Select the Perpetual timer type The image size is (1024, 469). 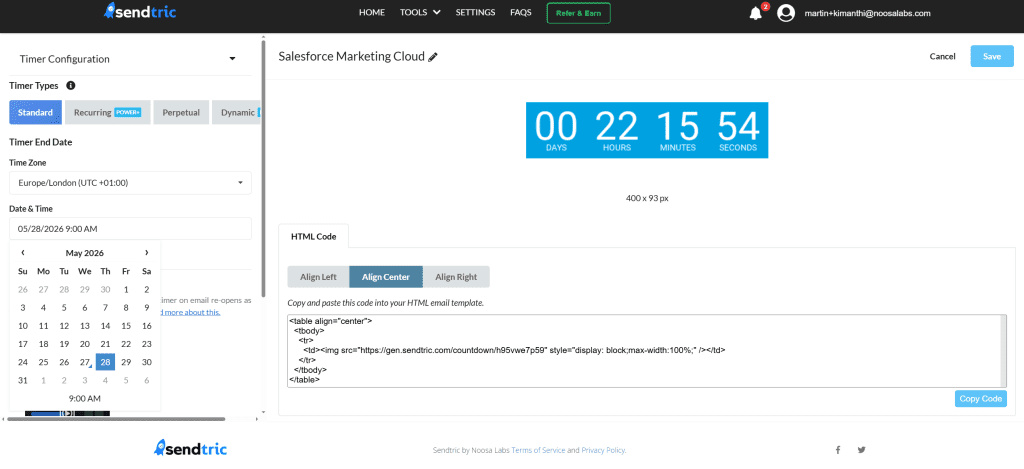click(181, 112)
